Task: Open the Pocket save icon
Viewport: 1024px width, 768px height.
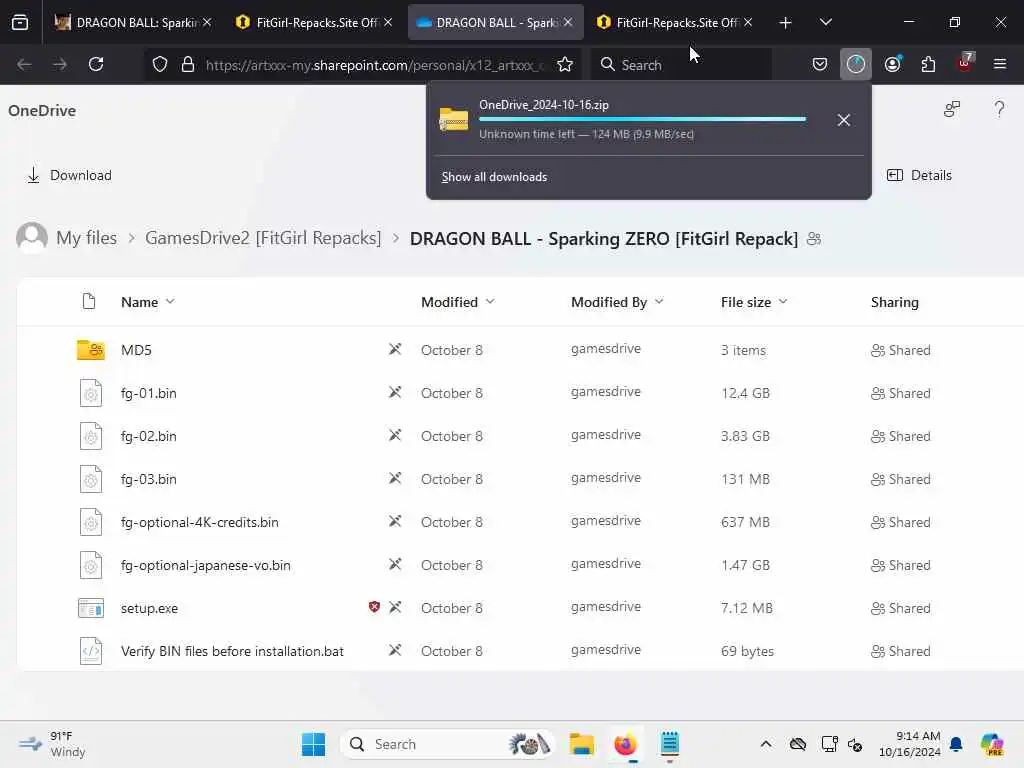Action: (x=820, y=64)
